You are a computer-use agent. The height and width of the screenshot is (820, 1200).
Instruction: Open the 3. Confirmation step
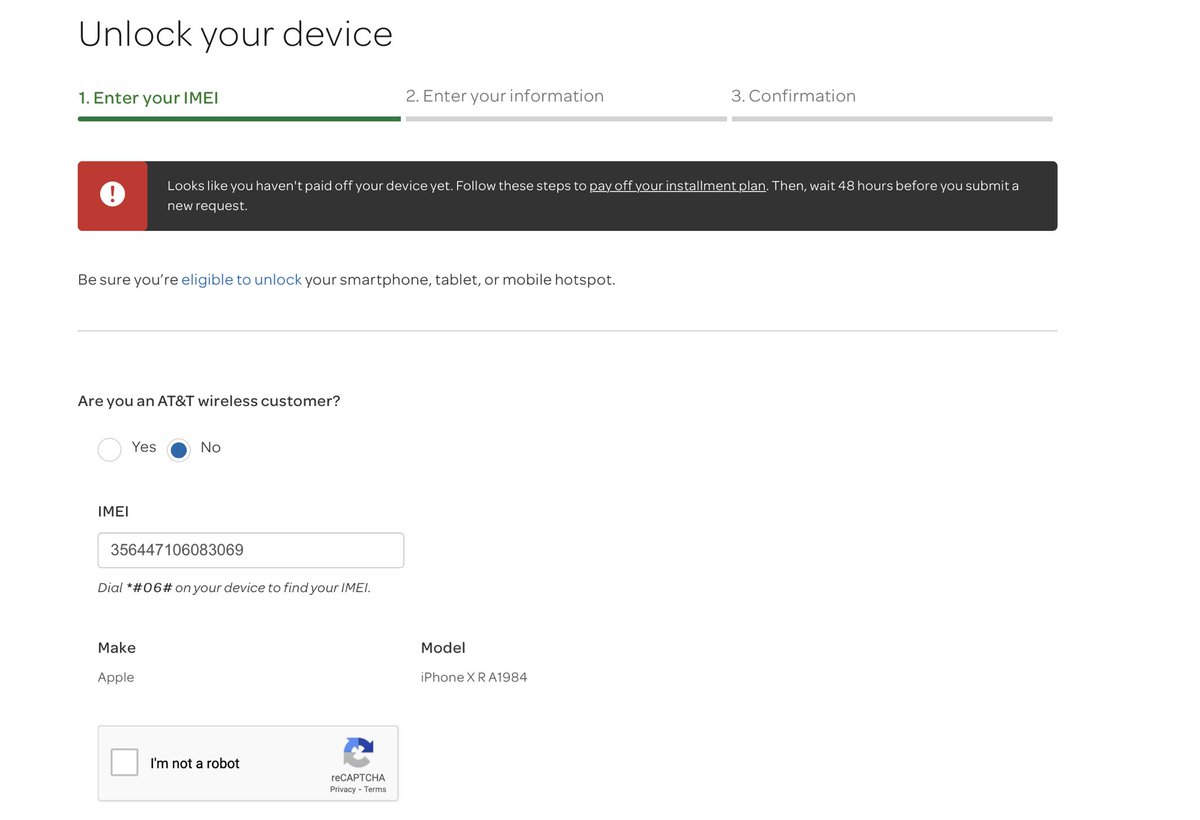pyautogui.click(x=793, y=96)
